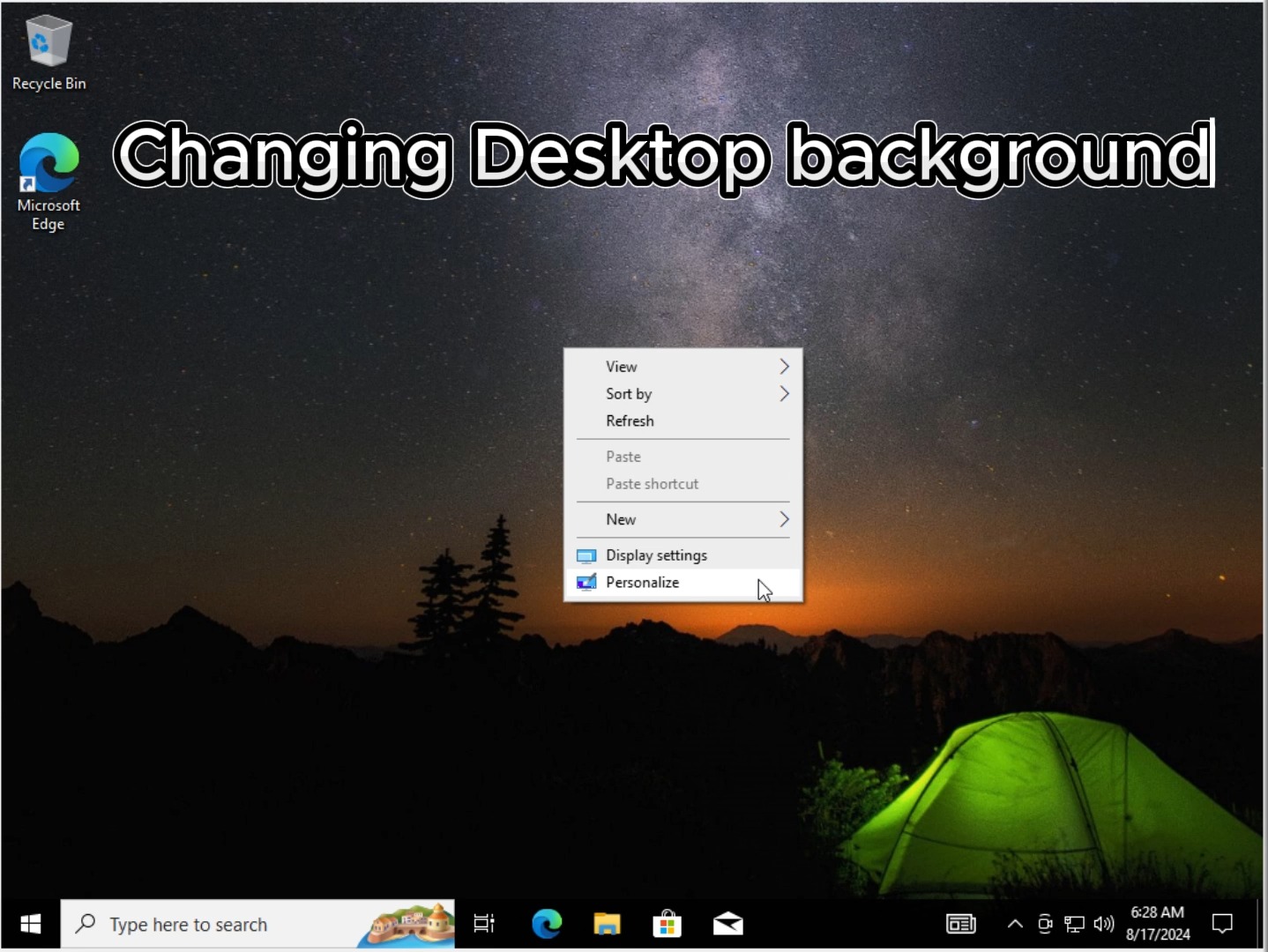This screenshot has width=1268, height=952.
Task: Open the Action Center notifications
Action: pyautogui.click(x=1222, y=924)
